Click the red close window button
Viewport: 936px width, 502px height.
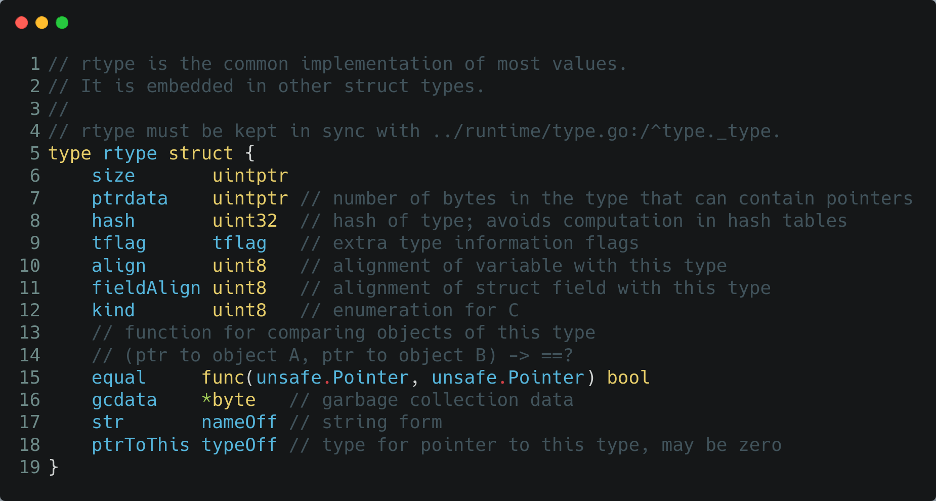[x=21, y=22]
